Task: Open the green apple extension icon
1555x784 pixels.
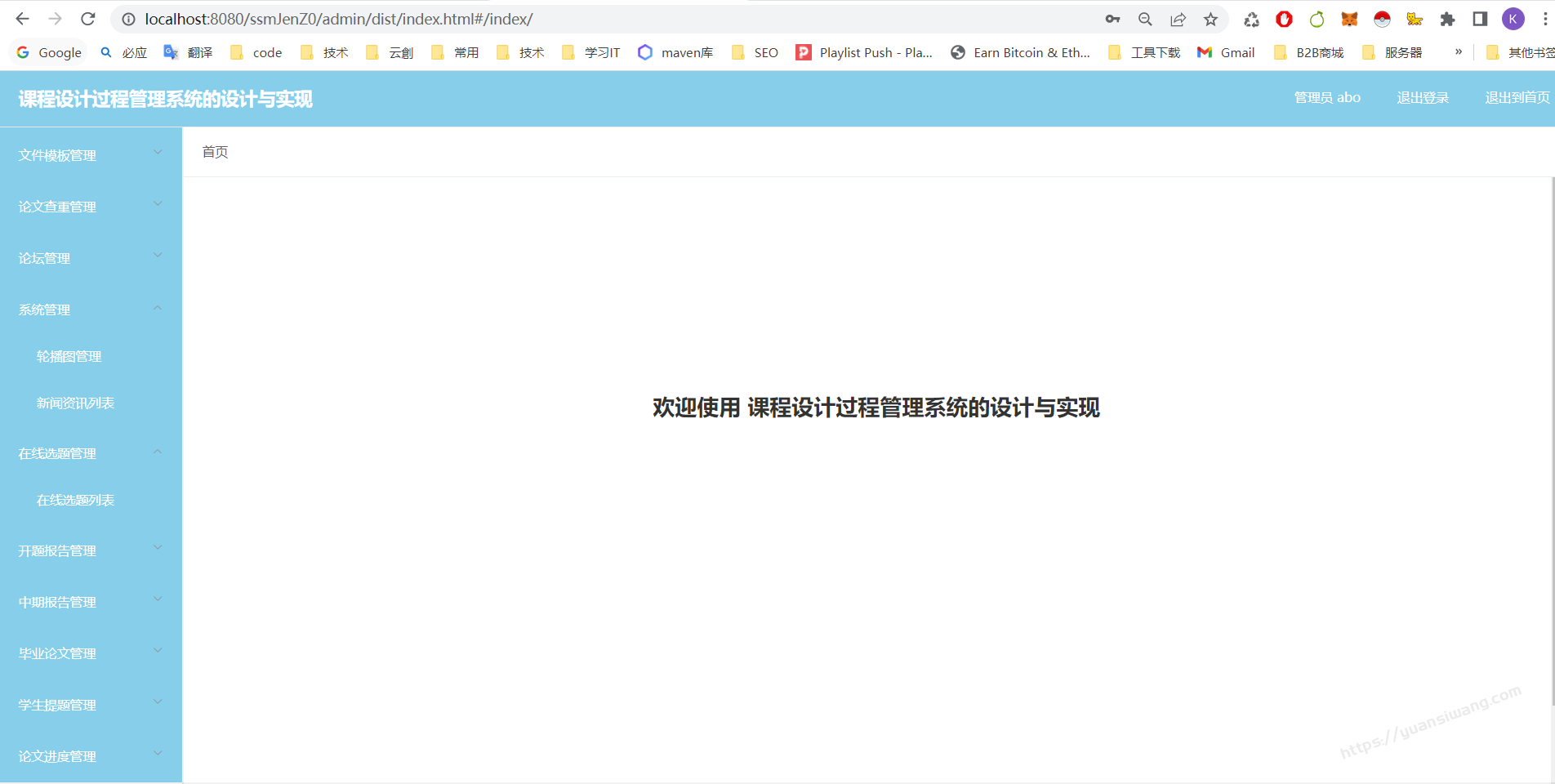Action: click(1317, 19)
